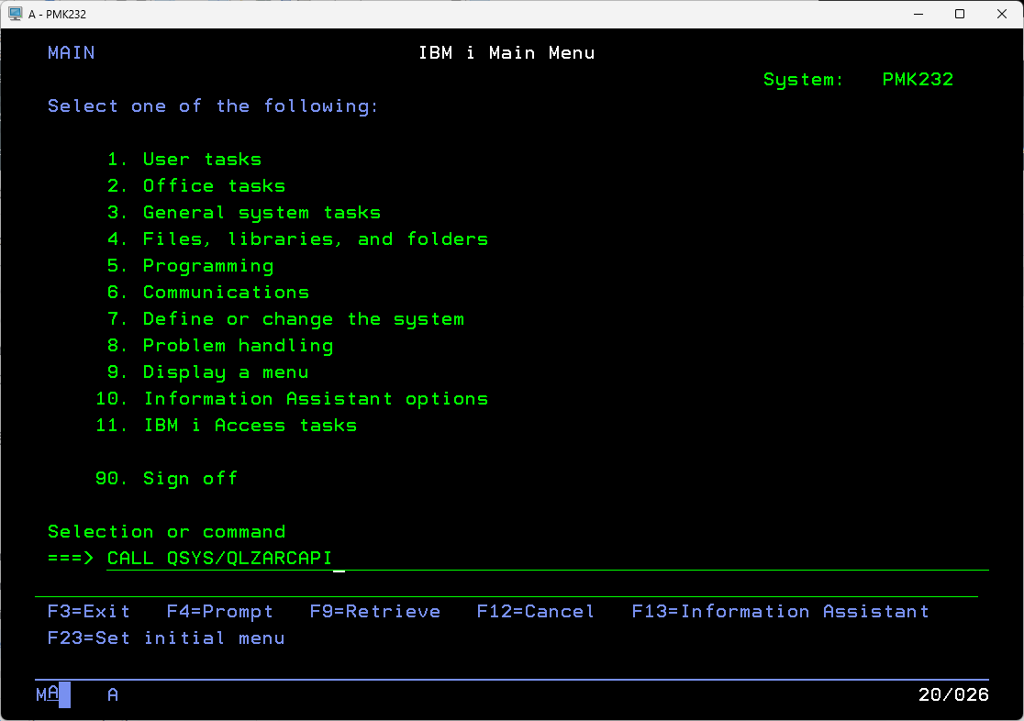Open F13=Information Assistant
Screen dimensions: 1024x721
point(780,611)
